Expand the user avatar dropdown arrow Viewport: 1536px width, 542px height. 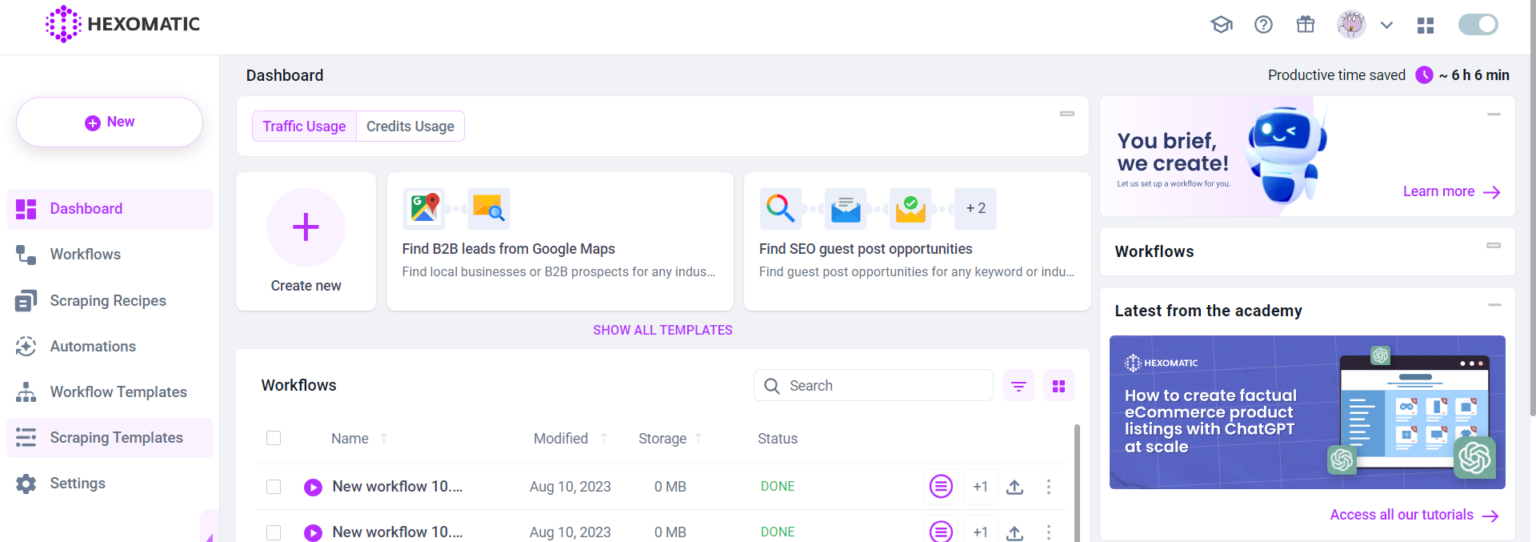click(x=1387, y=25)
